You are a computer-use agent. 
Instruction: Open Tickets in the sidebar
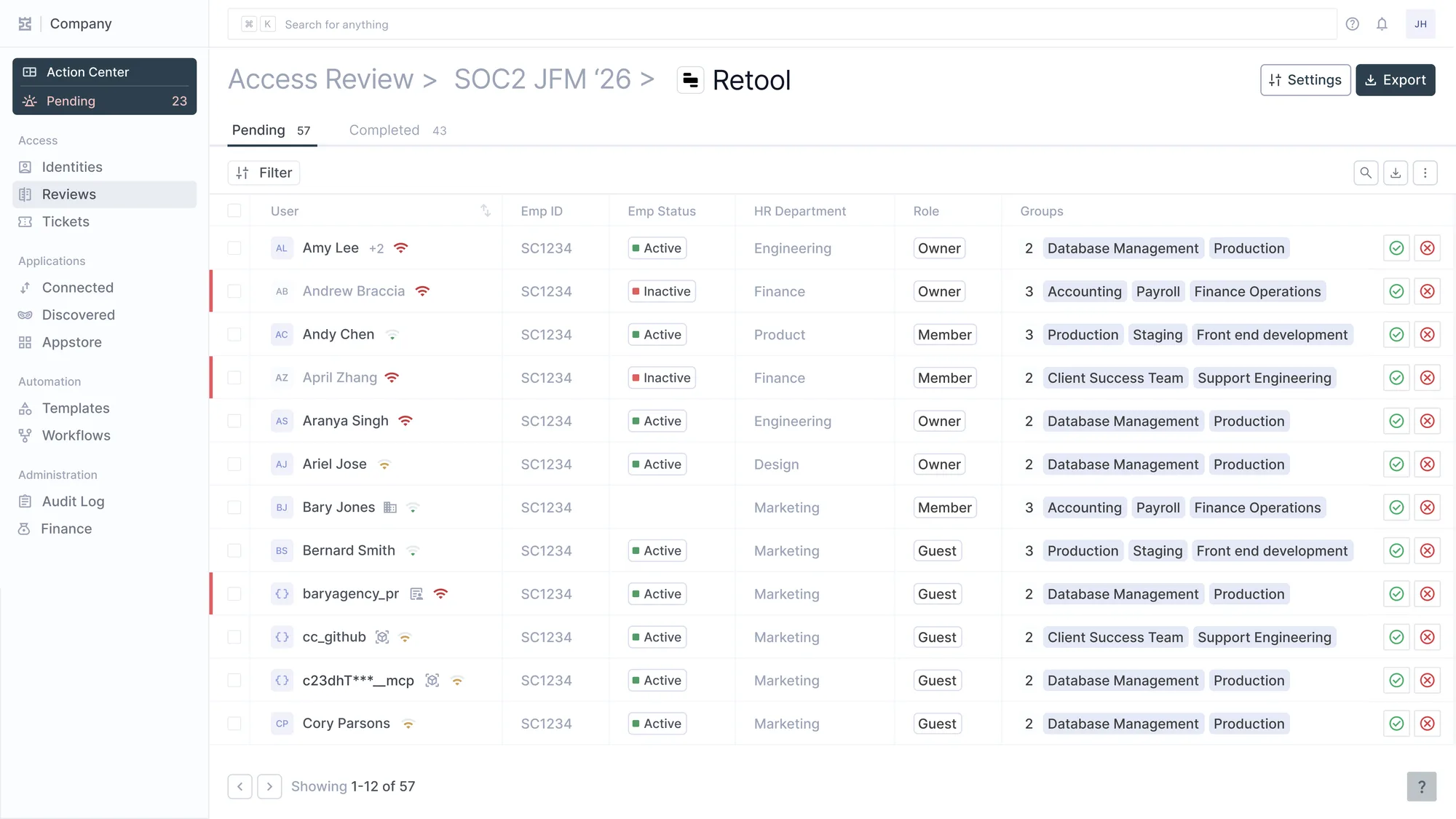[105, 222]
